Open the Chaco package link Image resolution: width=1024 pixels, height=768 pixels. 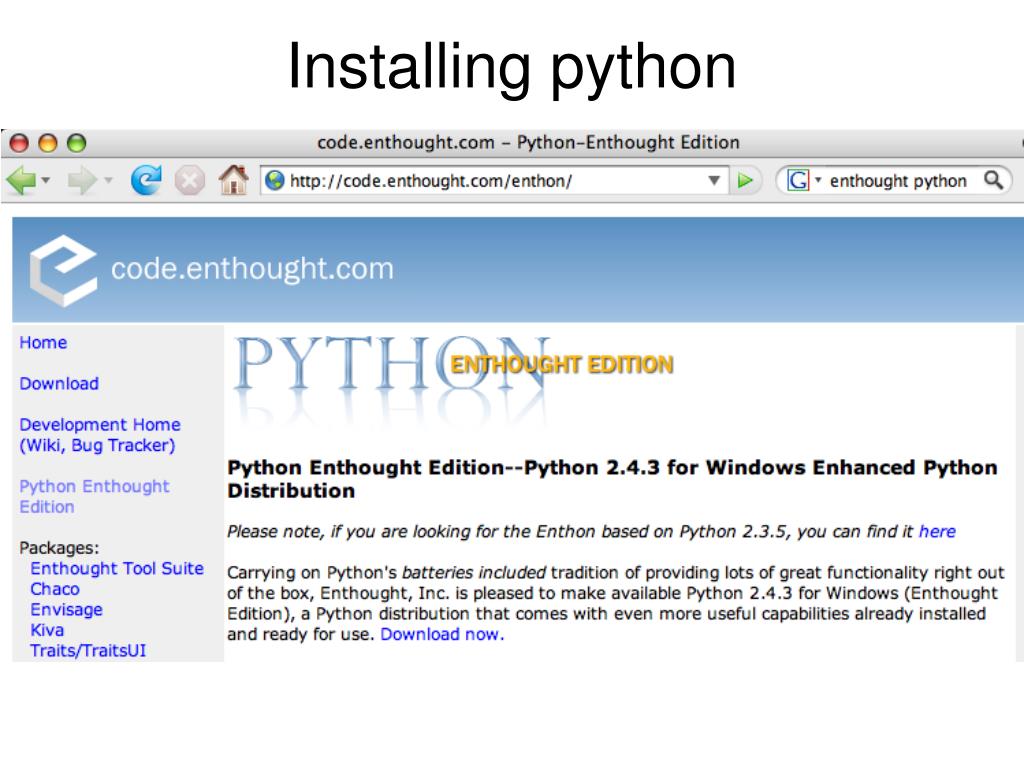point(55,589)
